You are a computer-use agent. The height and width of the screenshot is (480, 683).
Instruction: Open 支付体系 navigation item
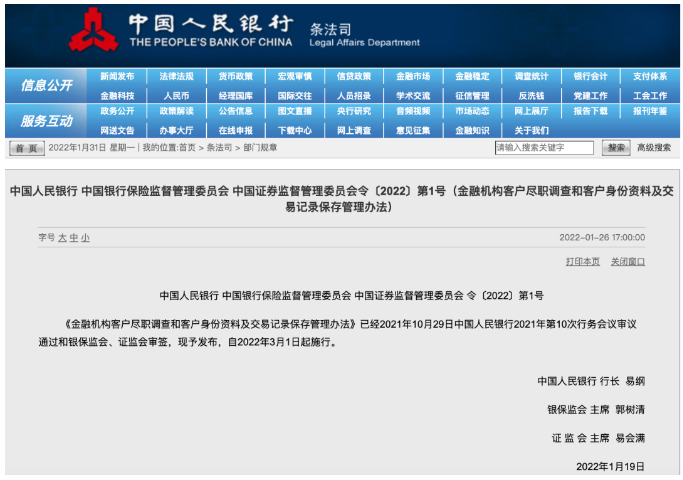[x=650, y=76]
